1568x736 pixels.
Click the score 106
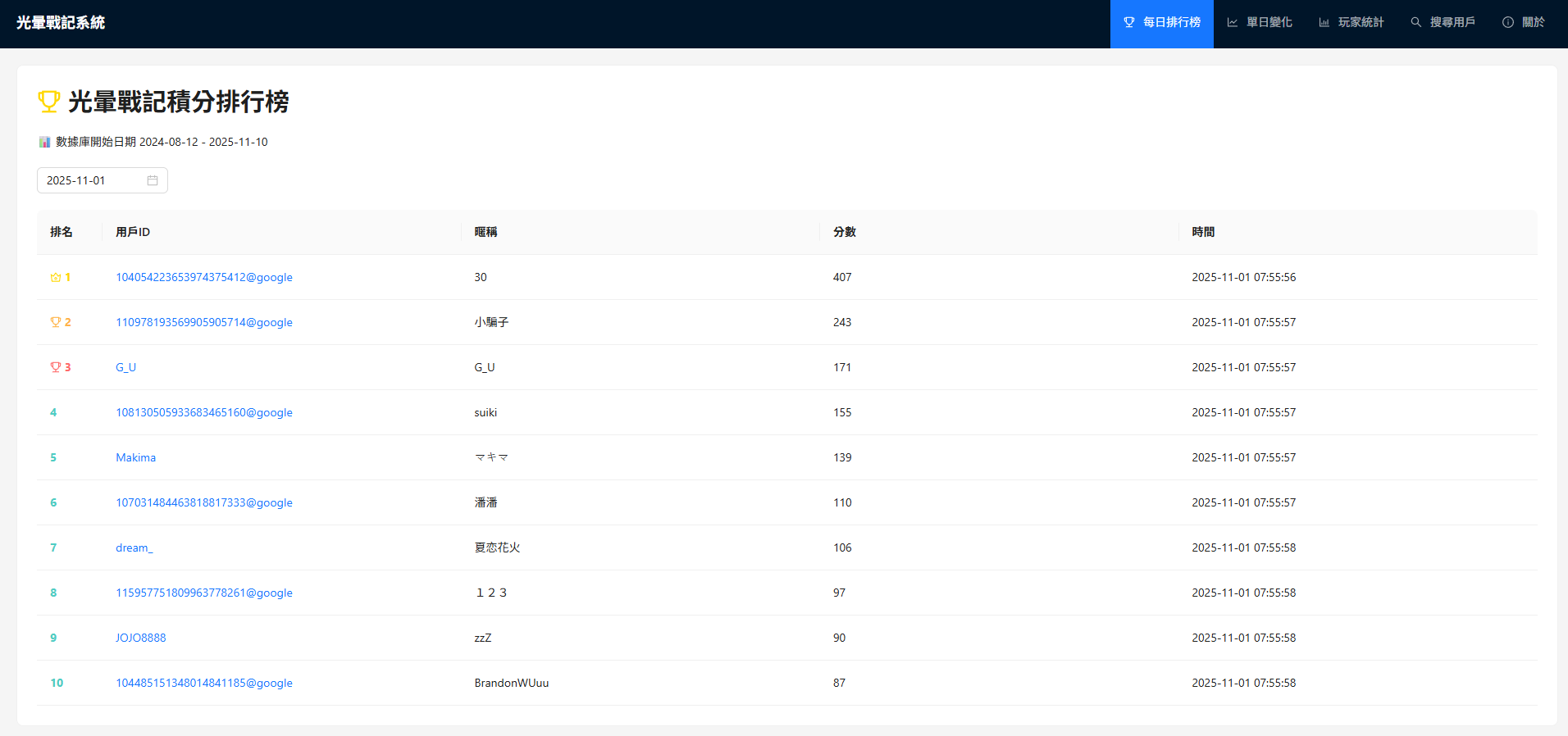pos(842,547)
